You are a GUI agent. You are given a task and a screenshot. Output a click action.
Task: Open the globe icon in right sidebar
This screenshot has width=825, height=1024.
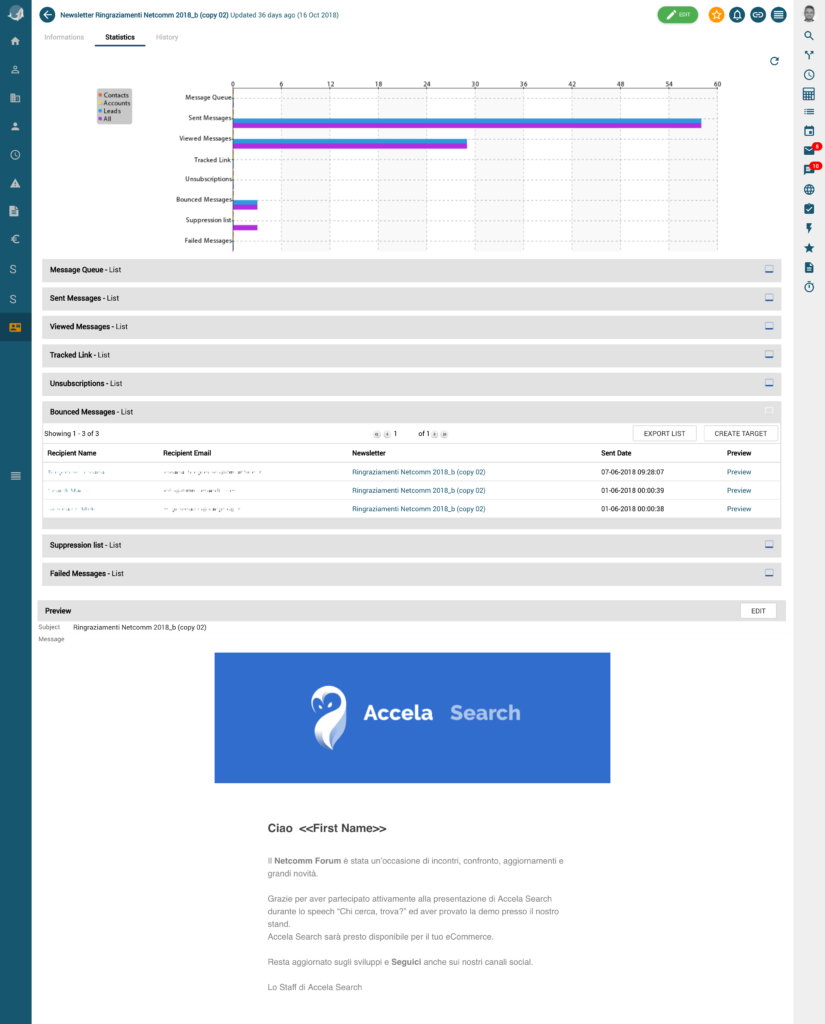tap(809, 190)
